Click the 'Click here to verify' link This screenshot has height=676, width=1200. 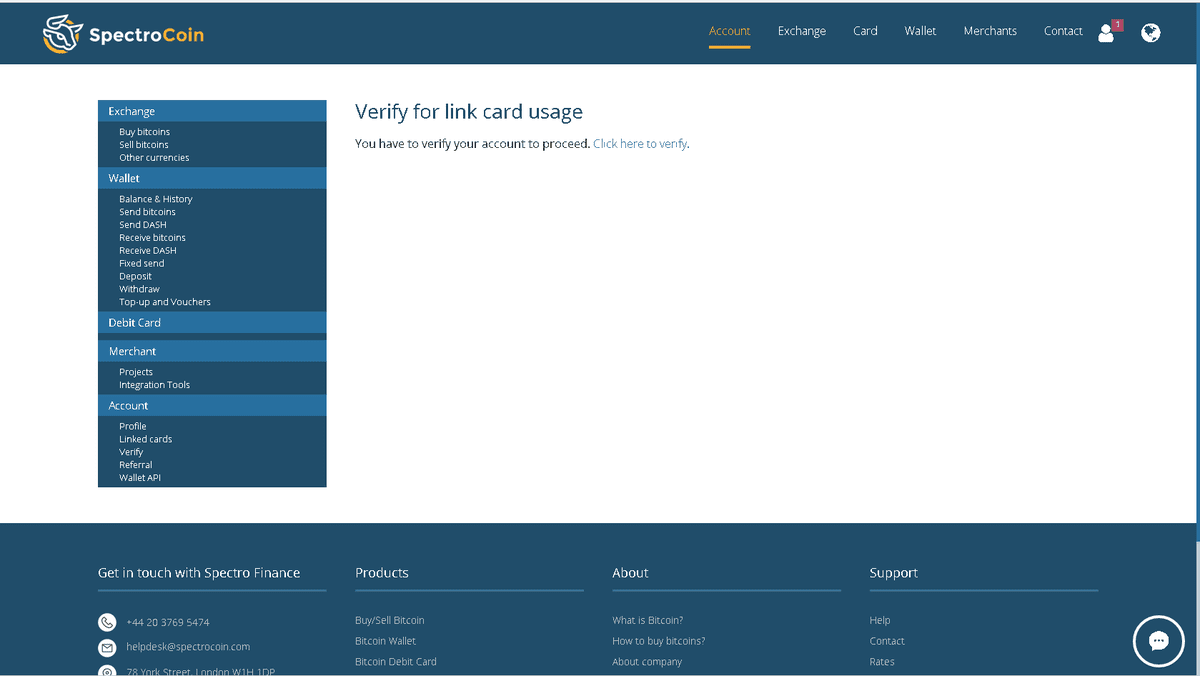coord(640,144)
